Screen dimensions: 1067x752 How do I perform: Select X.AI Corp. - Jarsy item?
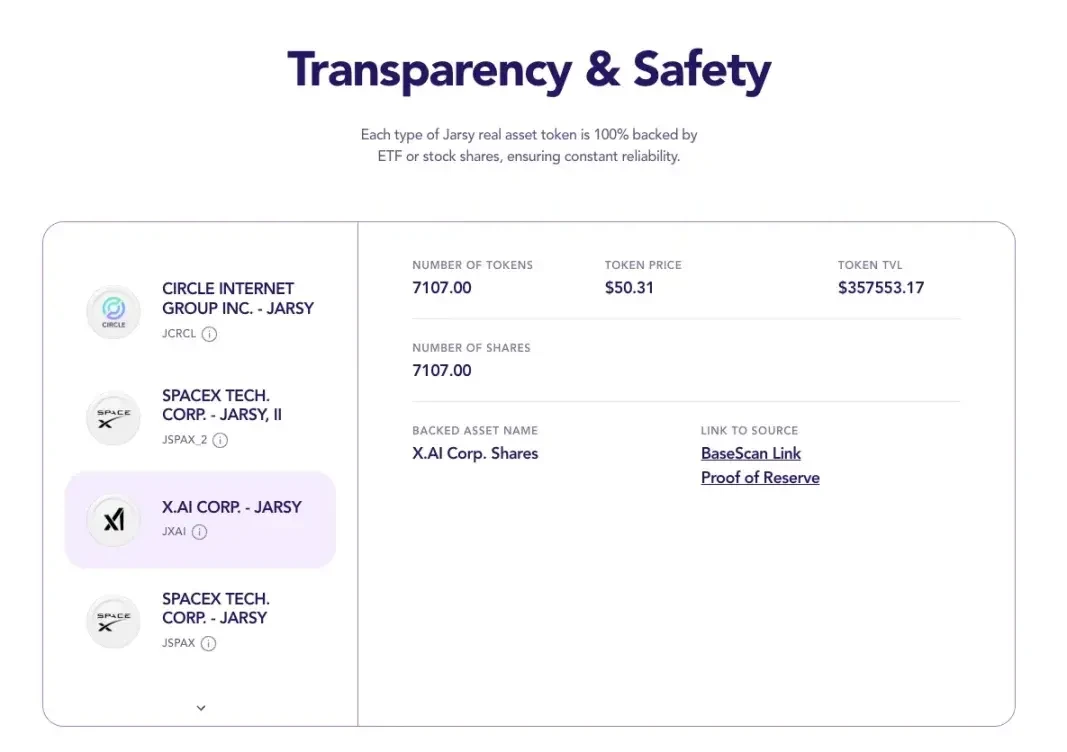[200, 520]
